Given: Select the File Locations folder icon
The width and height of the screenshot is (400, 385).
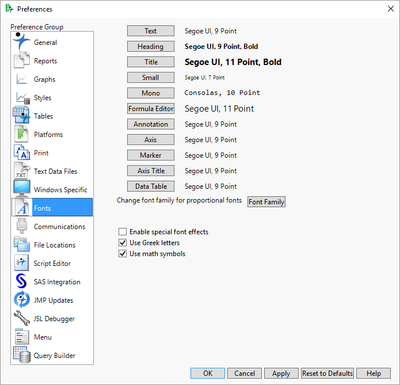Looking at the screenshot, I should point(22,244).
